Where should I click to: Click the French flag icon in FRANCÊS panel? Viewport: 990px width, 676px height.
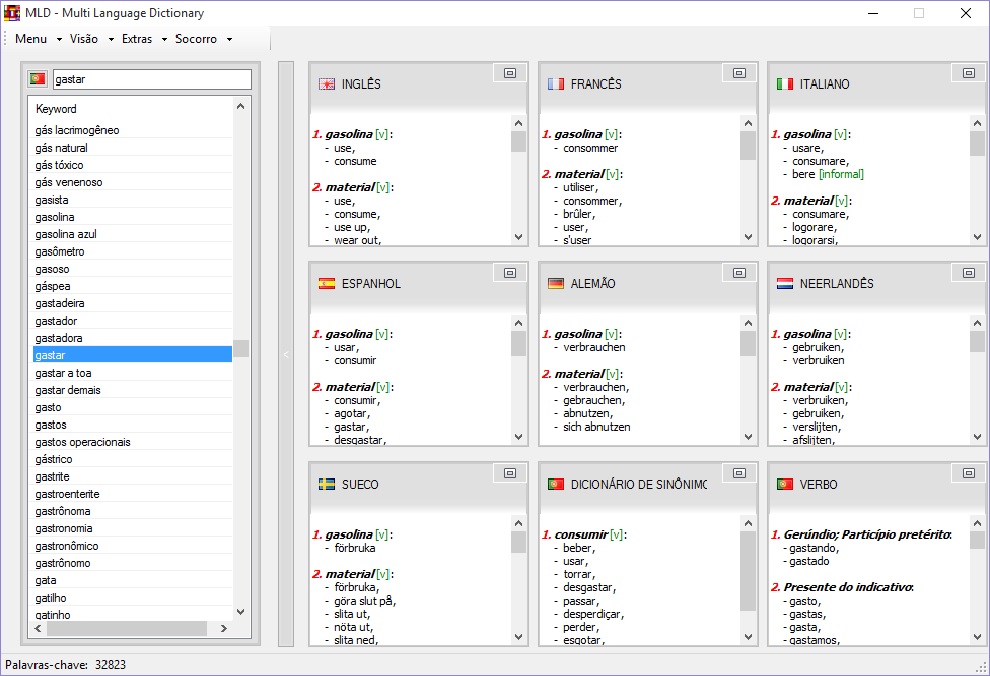tap(555, 84)
